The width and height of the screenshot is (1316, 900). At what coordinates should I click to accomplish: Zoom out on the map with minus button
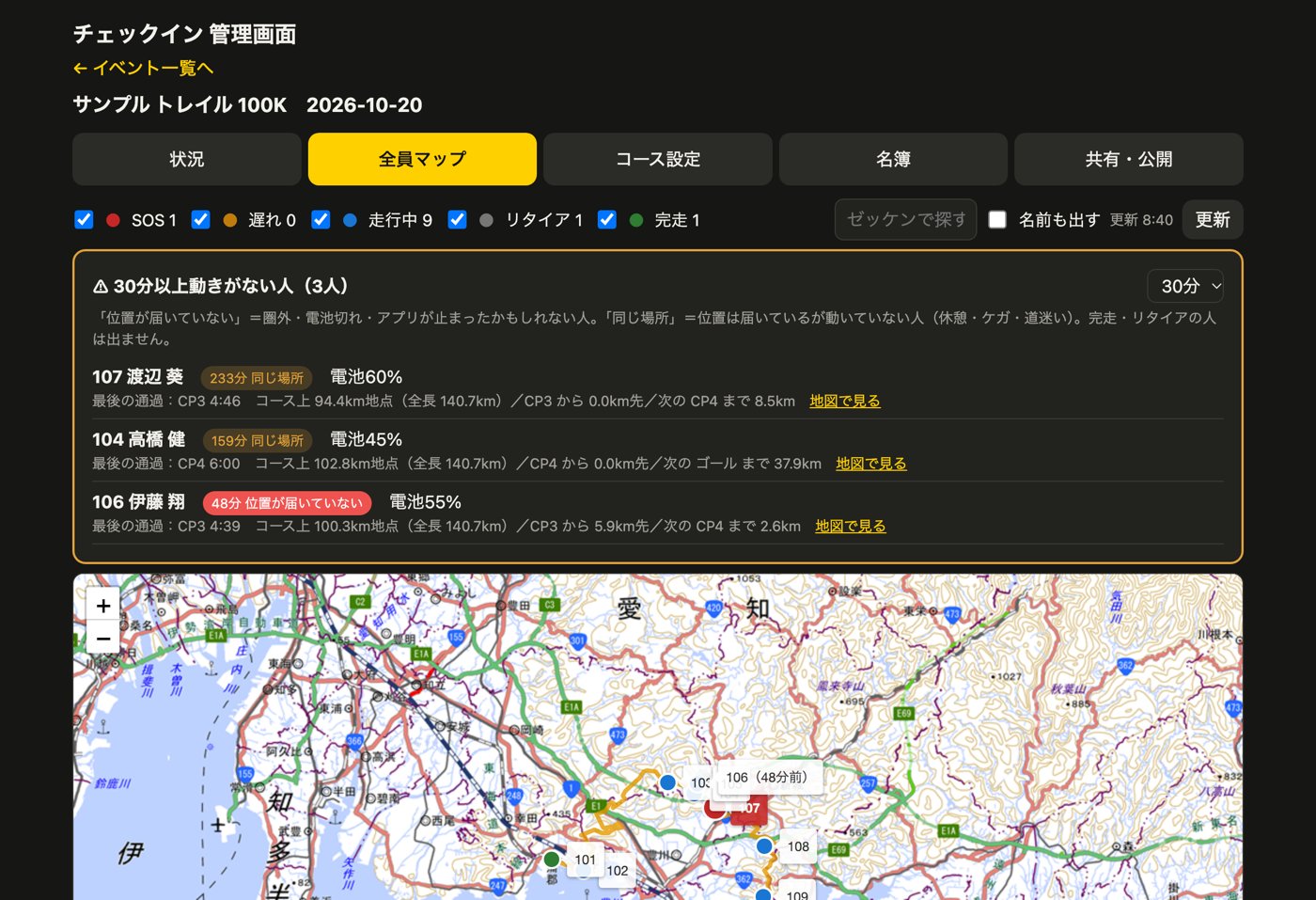click(103, 638)
